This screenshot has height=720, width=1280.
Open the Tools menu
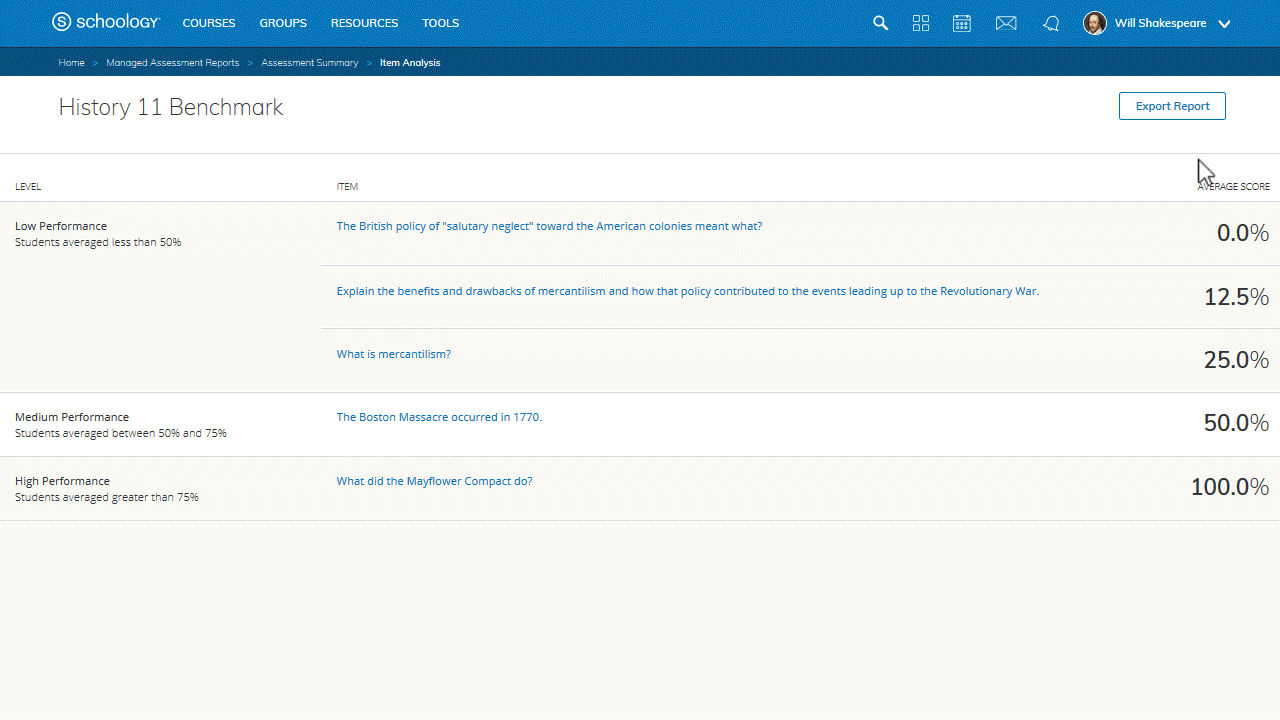click(440, 23)
